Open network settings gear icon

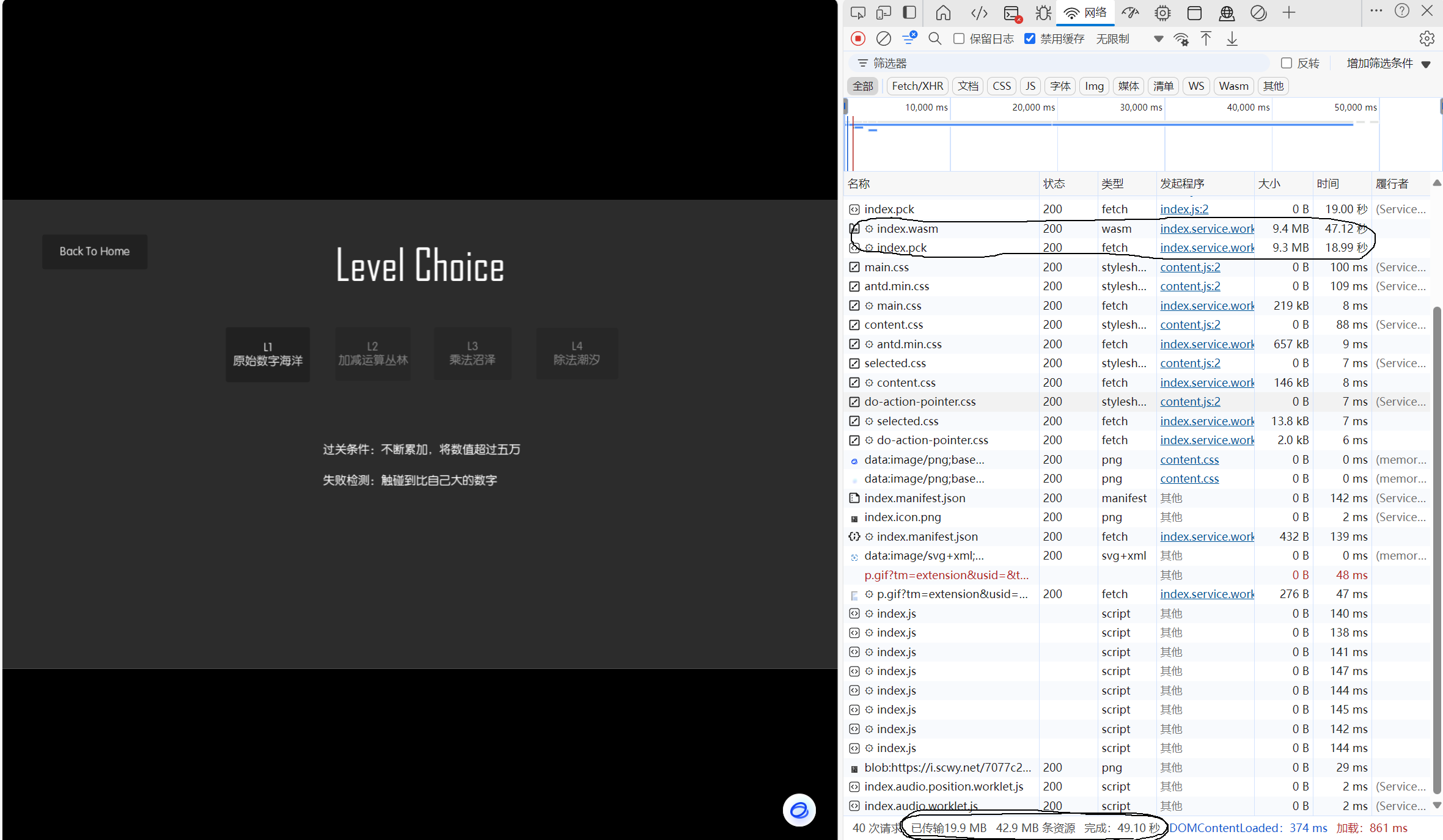pyautogui.click(x=1426, y=38)
